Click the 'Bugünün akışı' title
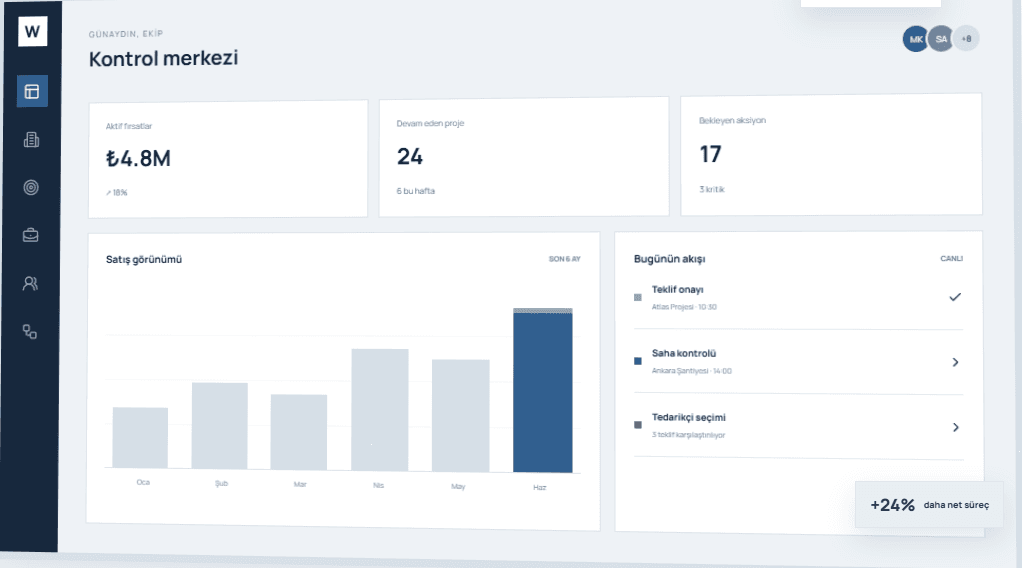 point(669,259)
